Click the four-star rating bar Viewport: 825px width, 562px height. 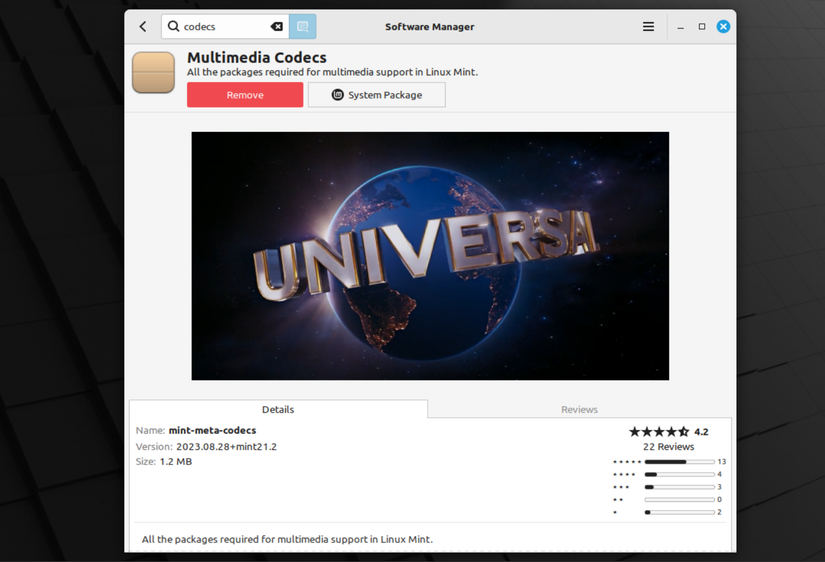[679, 474]
